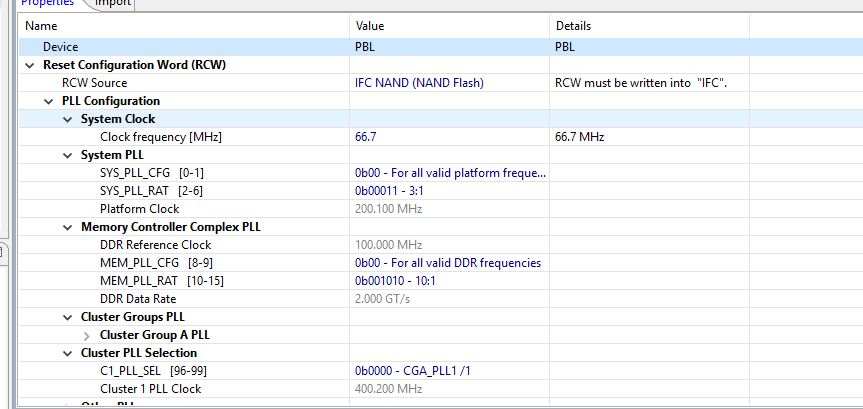Collapse the Cluster PLL Selection group
Screen dimensions: 863x409
tap(67, 353)
